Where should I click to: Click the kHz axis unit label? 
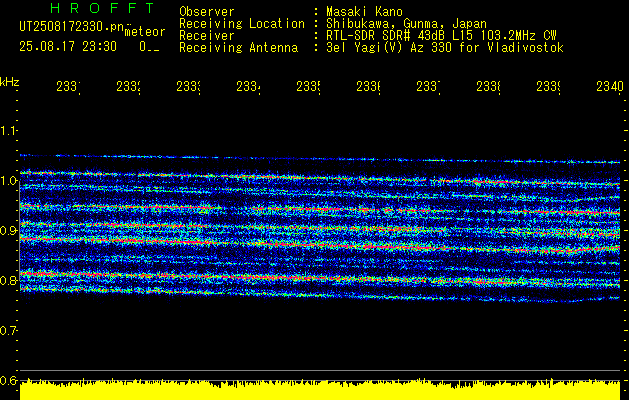(9, 82)
